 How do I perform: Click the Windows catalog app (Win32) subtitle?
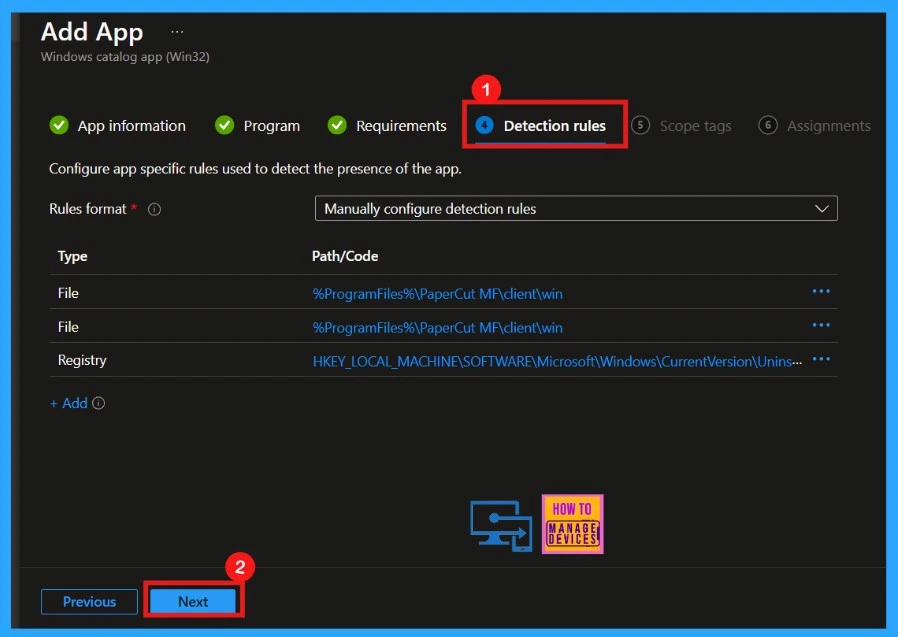click(x=125, y=57)
